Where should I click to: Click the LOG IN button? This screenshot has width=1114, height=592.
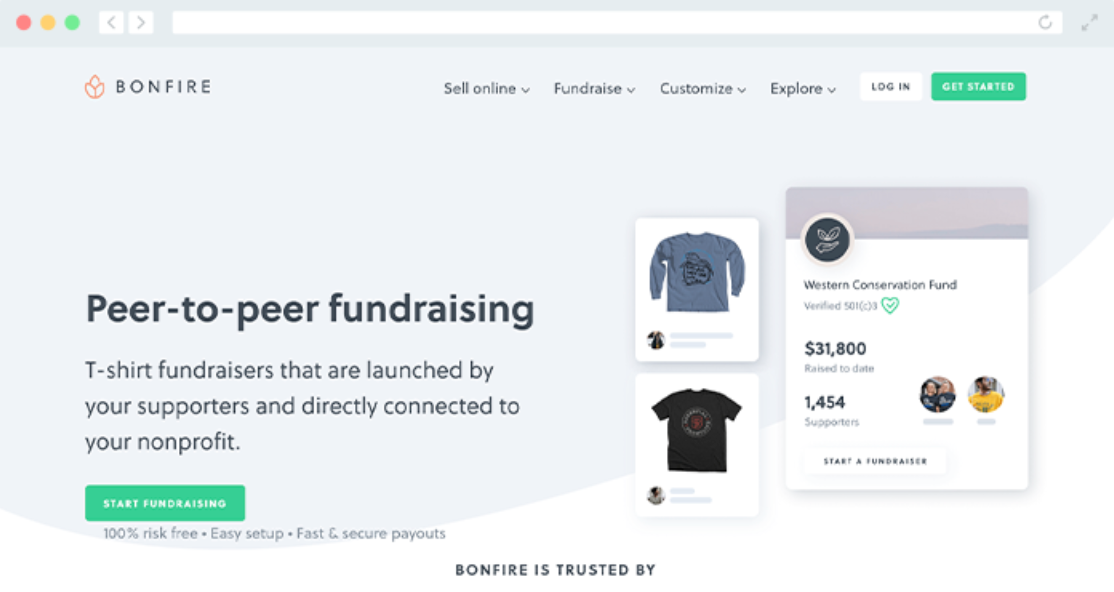pyautogui.click(x=891, y=87)
